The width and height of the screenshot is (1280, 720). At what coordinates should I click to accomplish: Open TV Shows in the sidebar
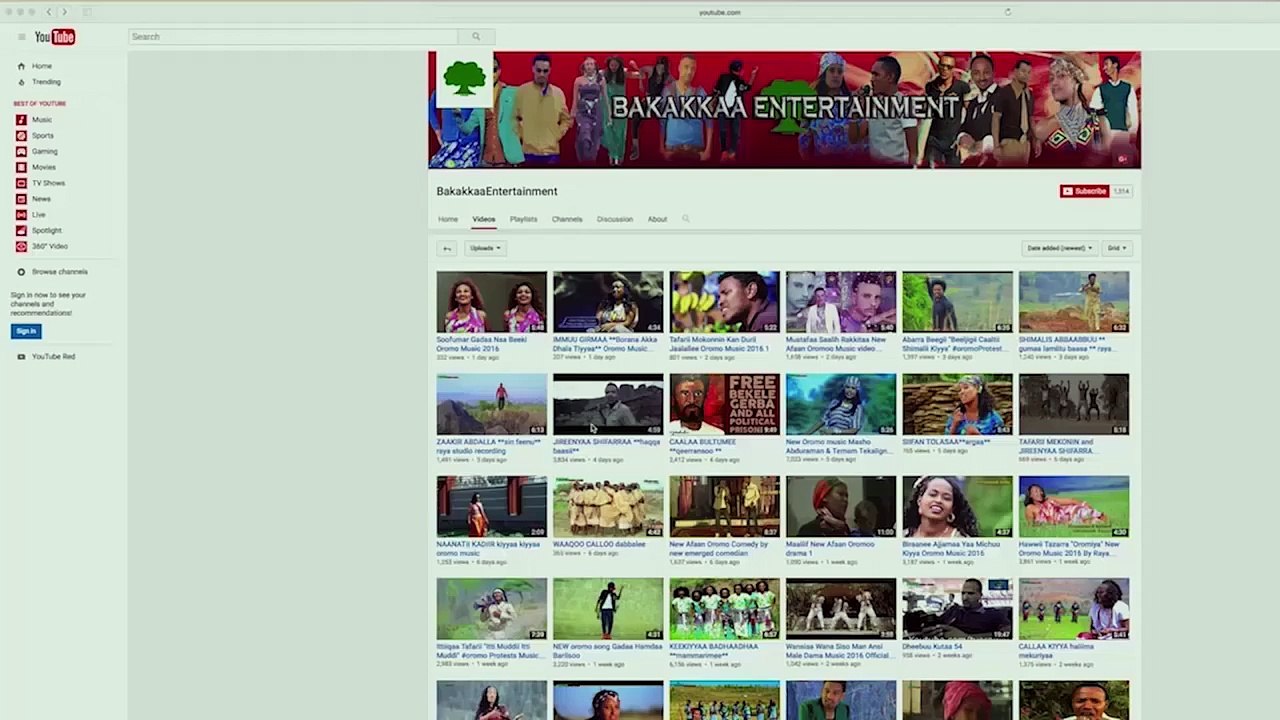48,183
